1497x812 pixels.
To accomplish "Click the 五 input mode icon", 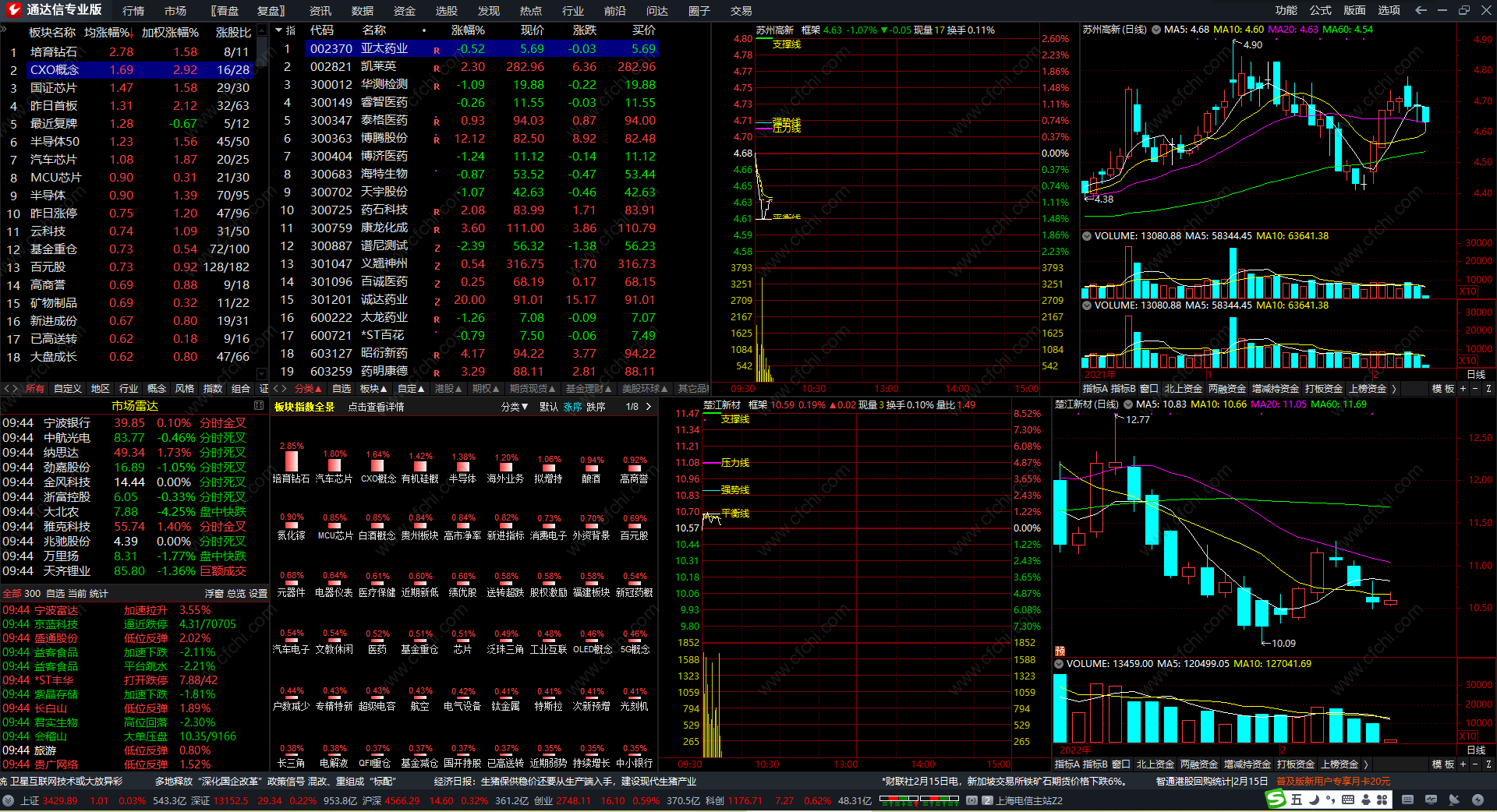I will 1296,800.
